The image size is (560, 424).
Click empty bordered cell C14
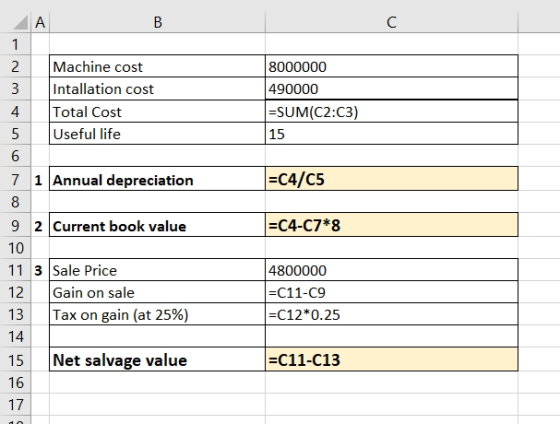(391, 336)
